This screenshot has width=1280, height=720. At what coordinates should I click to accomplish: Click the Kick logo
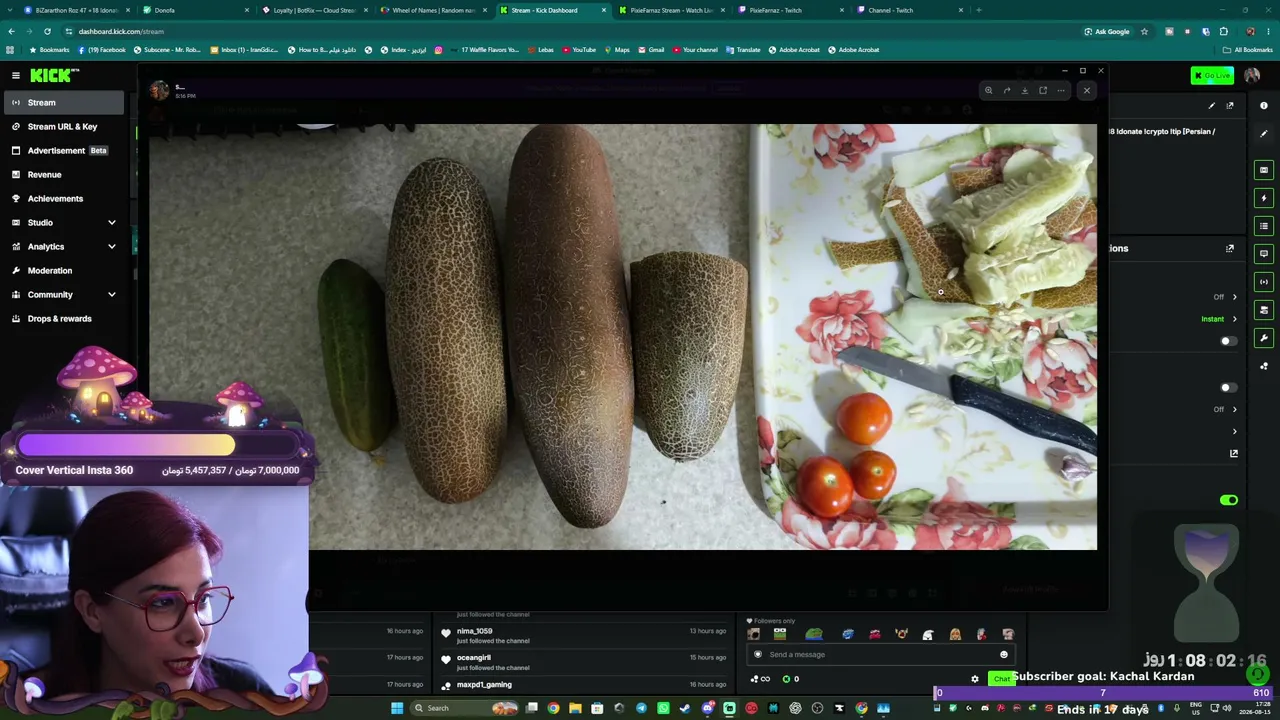54,75
